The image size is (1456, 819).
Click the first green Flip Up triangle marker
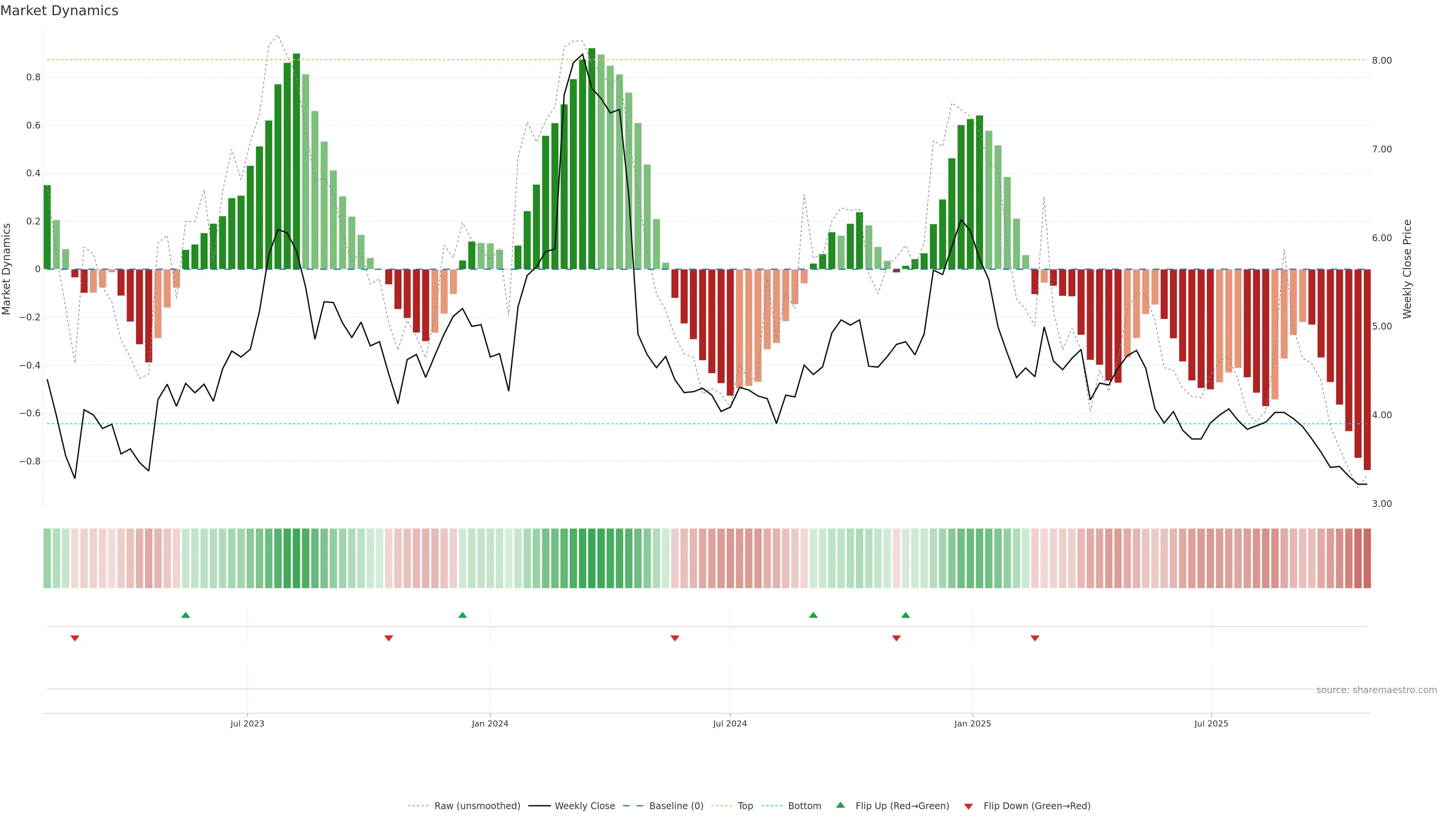pos(185,615)
